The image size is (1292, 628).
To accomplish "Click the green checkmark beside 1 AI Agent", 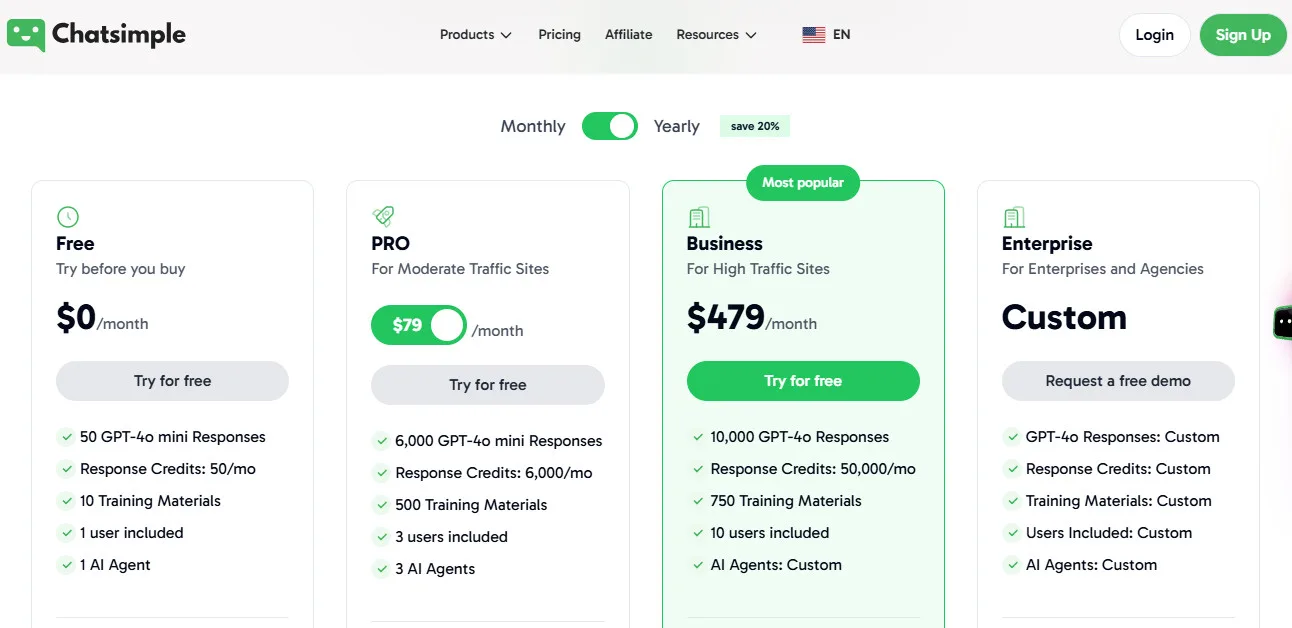I will coord(66,565).
